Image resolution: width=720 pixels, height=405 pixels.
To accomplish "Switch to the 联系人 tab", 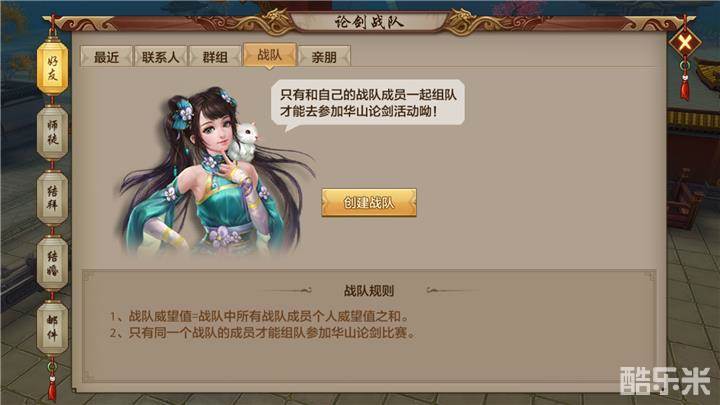I will click(x=160, y=57).
